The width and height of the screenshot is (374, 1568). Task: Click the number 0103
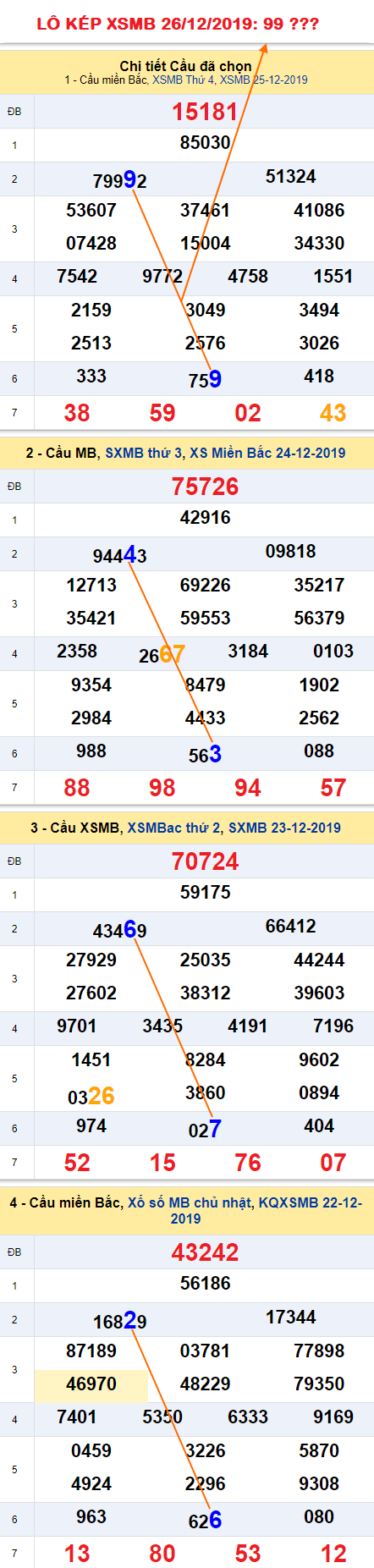pos(333,651)
